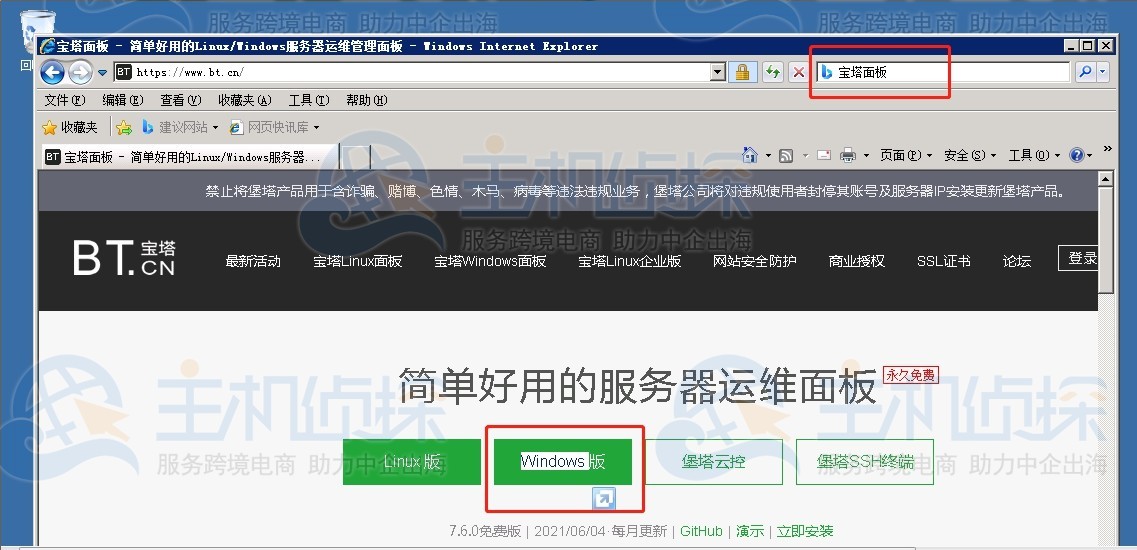
Task: Click the Home icon in command bar
Action: 751,155
